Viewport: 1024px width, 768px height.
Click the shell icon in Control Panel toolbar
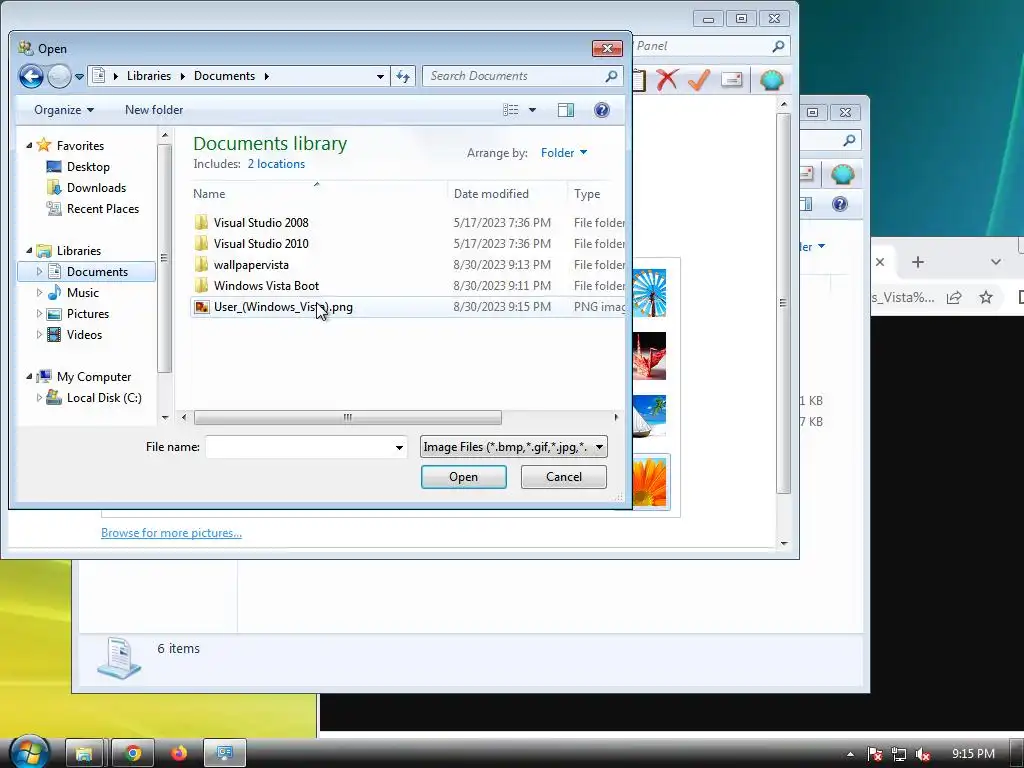[x=771, y=80]
